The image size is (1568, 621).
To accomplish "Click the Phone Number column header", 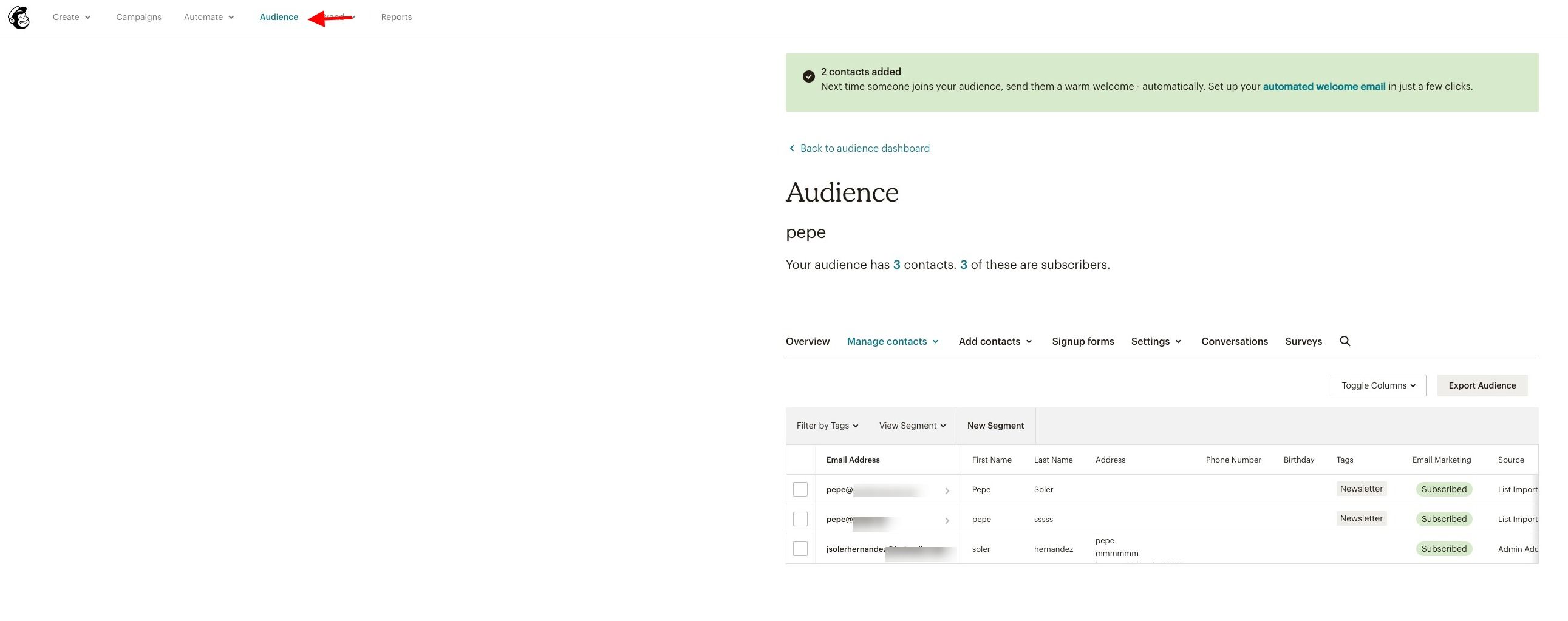I will pyautogui.click(x=1233, y=460).
